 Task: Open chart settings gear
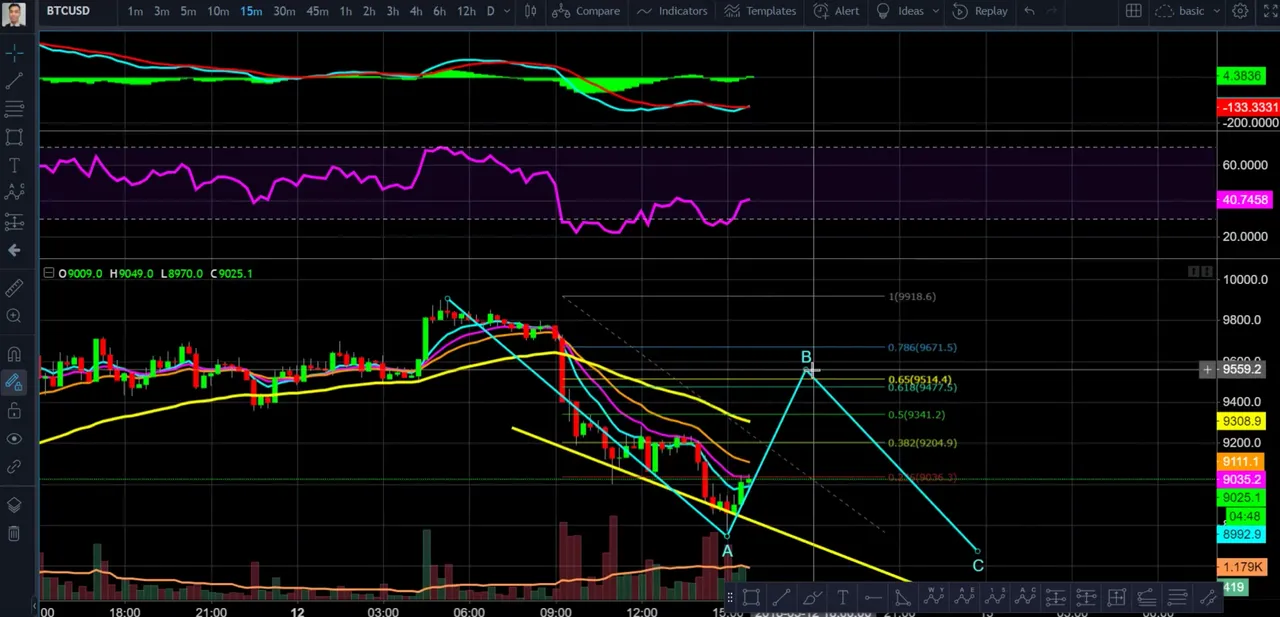point(1240,11)
